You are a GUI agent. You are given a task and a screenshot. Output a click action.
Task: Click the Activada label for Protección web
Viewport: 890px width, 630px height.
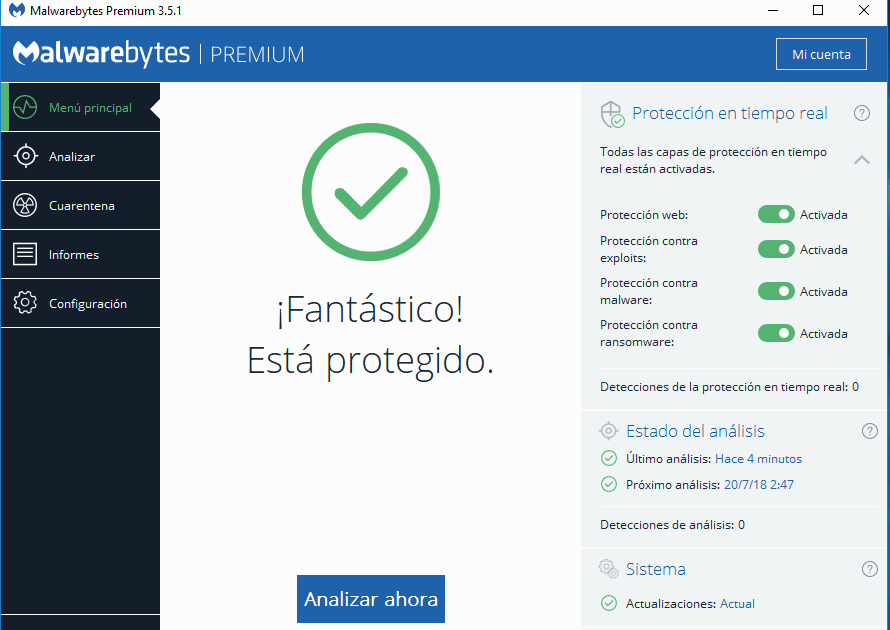(824, 215)
